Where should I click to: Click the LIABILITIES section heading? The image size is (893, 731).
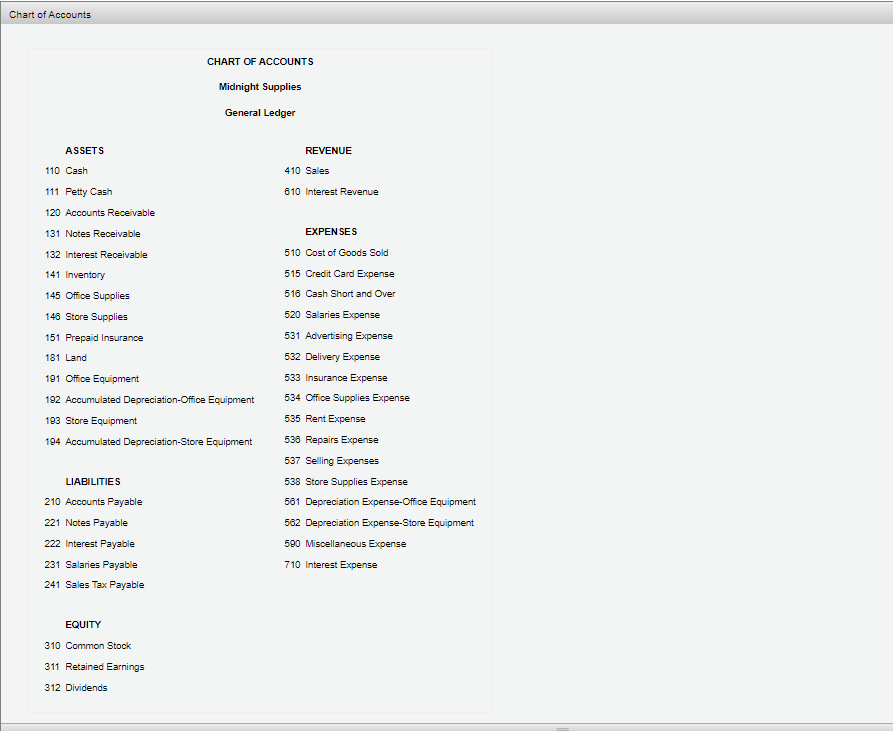93,482
